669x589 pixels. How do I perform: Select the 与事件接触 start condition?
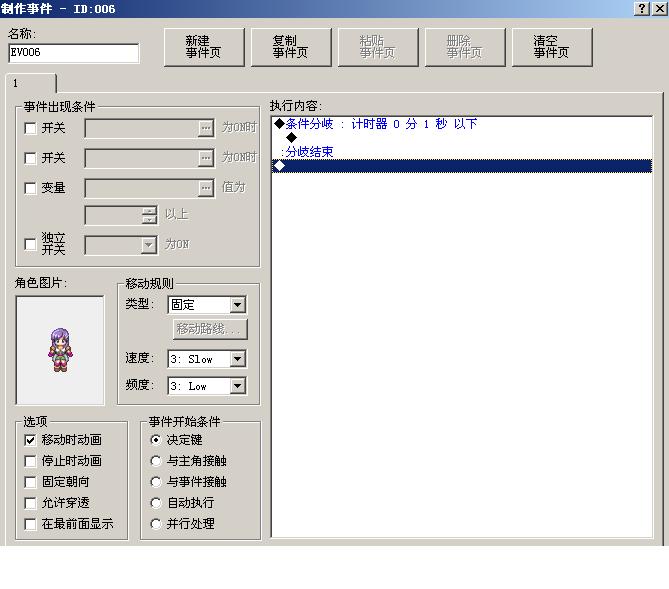(x=156, y=482)
